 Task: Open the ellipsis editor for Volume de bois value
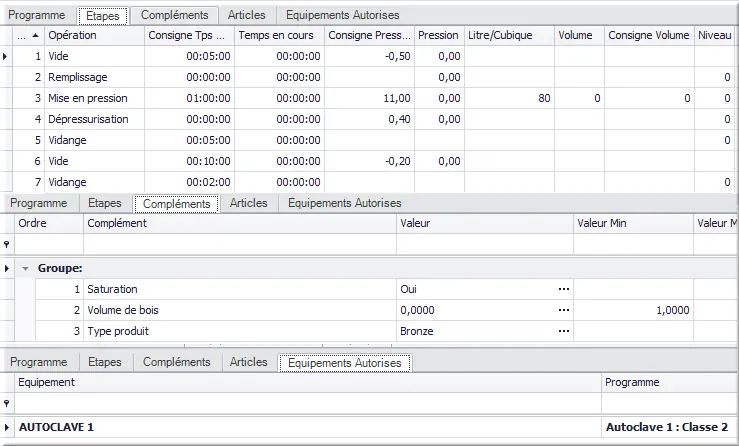(x=564, y=310)
